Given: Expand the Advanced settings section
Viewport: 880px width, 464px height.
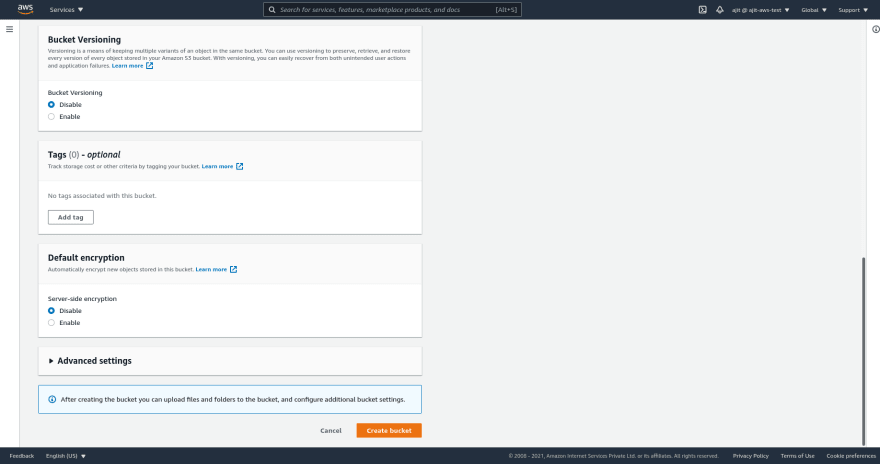Looking at the screenshot, I should (x=90, y=361).
